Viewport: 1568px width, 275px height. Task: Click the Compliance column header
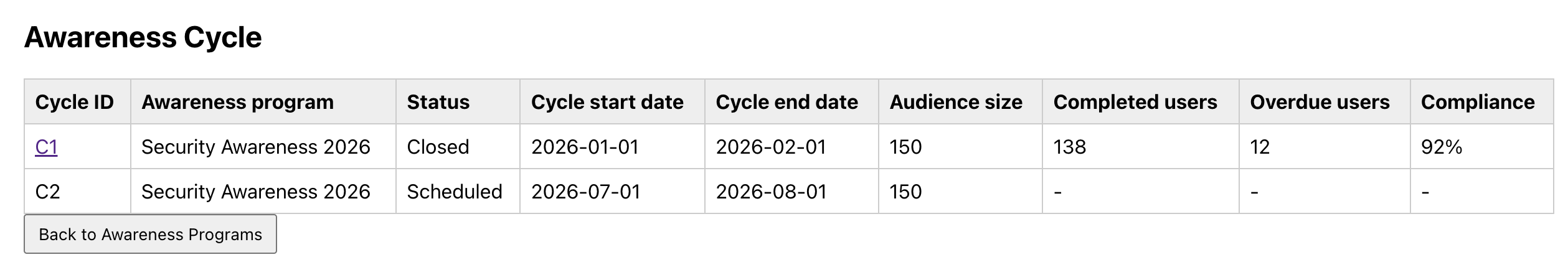coord(1477,102)
